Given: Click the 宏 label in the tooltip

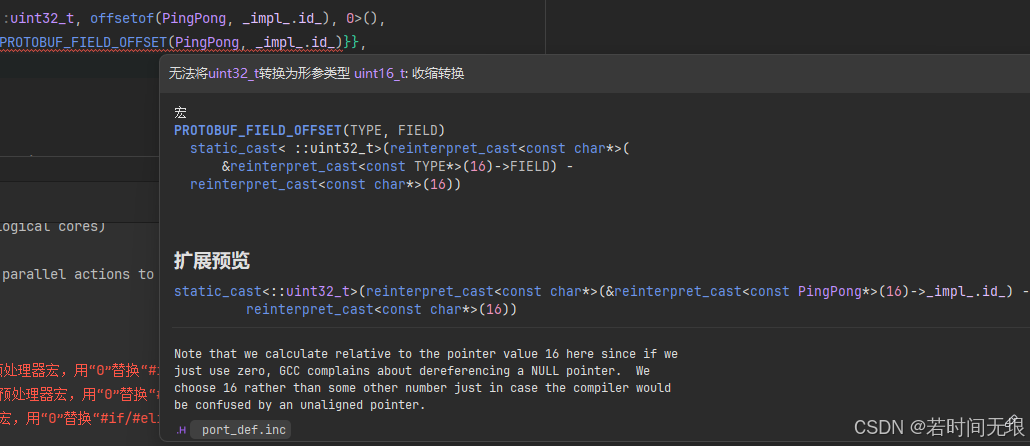Looking at the screenshot, I should pyautogui.click(x=180, y=112).
